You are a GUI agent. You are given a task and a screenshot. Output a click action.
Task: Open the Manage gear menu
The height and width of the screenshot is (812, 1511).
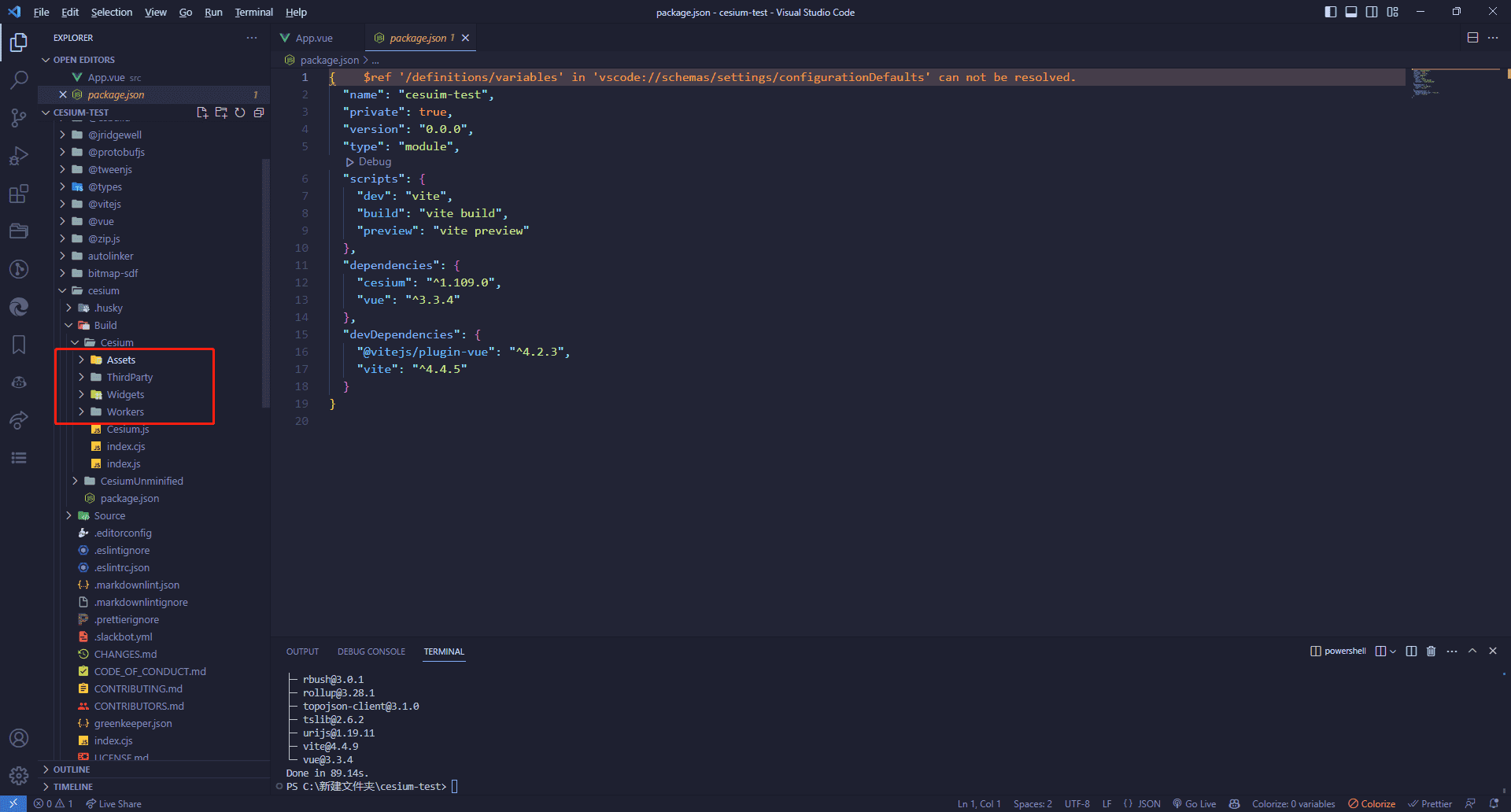click(x=19, y=776)
